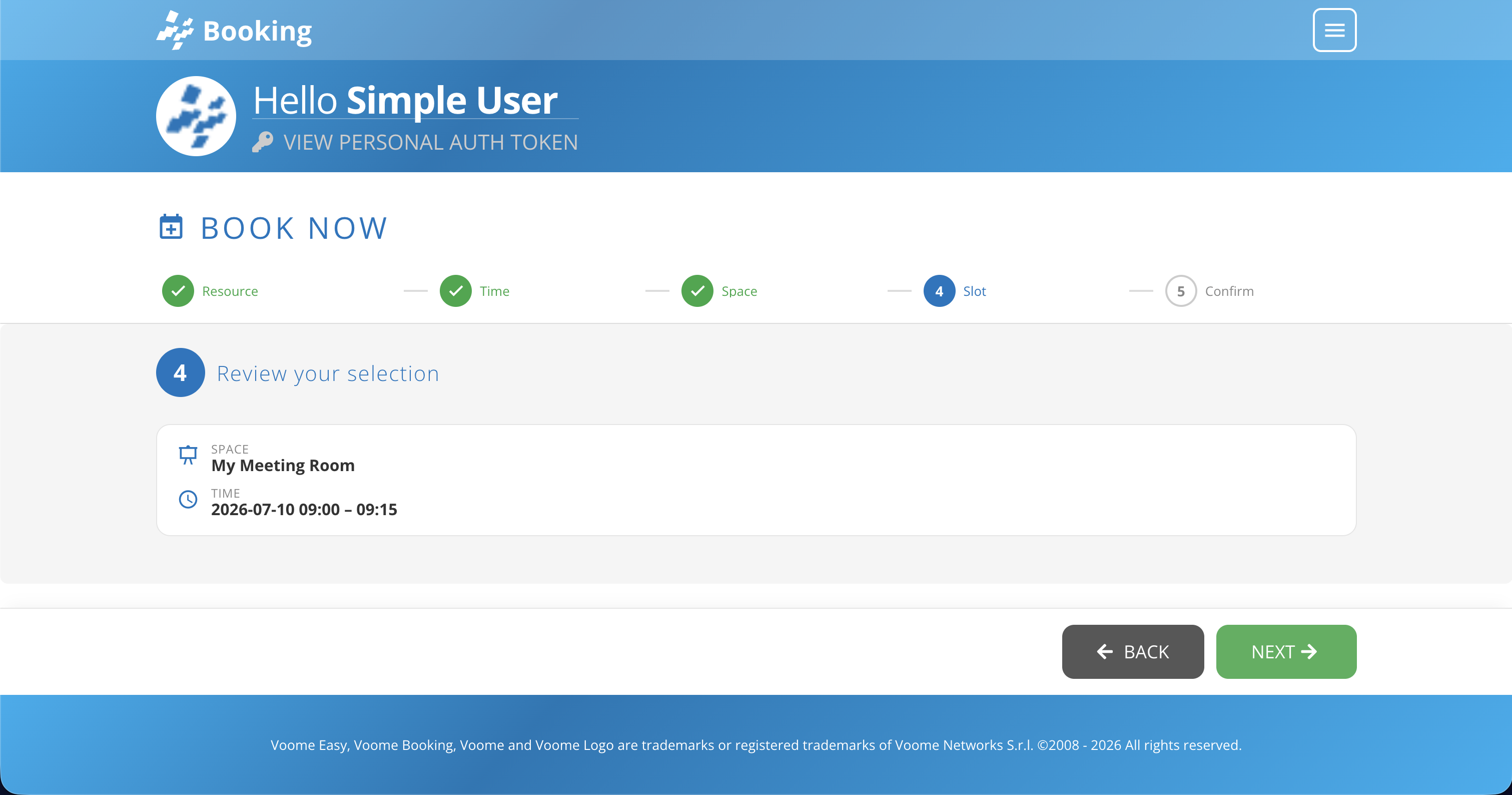This screenshot has width=1512, height=795.
Task: Click the 2026-07-10 09:00 – 09:15 value
Action: tap(304, 510)
